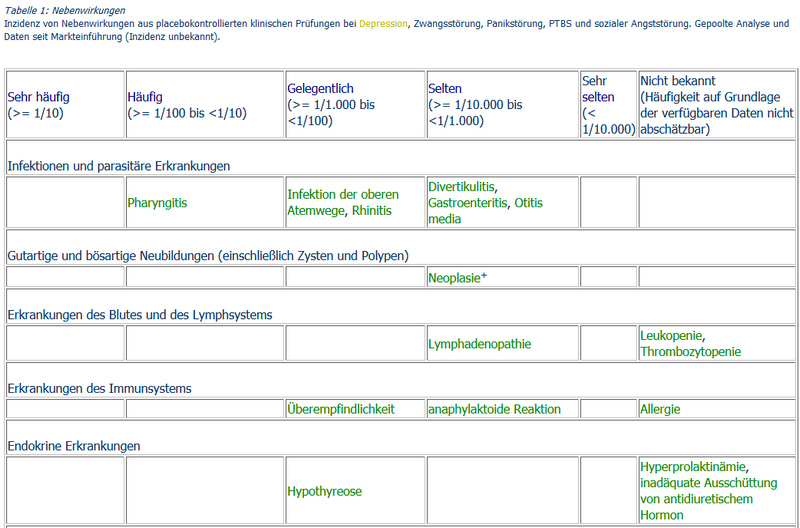The image size is (800, 528).
Task: Open the Thrombozytopenie link
Action: pos(690,351)
